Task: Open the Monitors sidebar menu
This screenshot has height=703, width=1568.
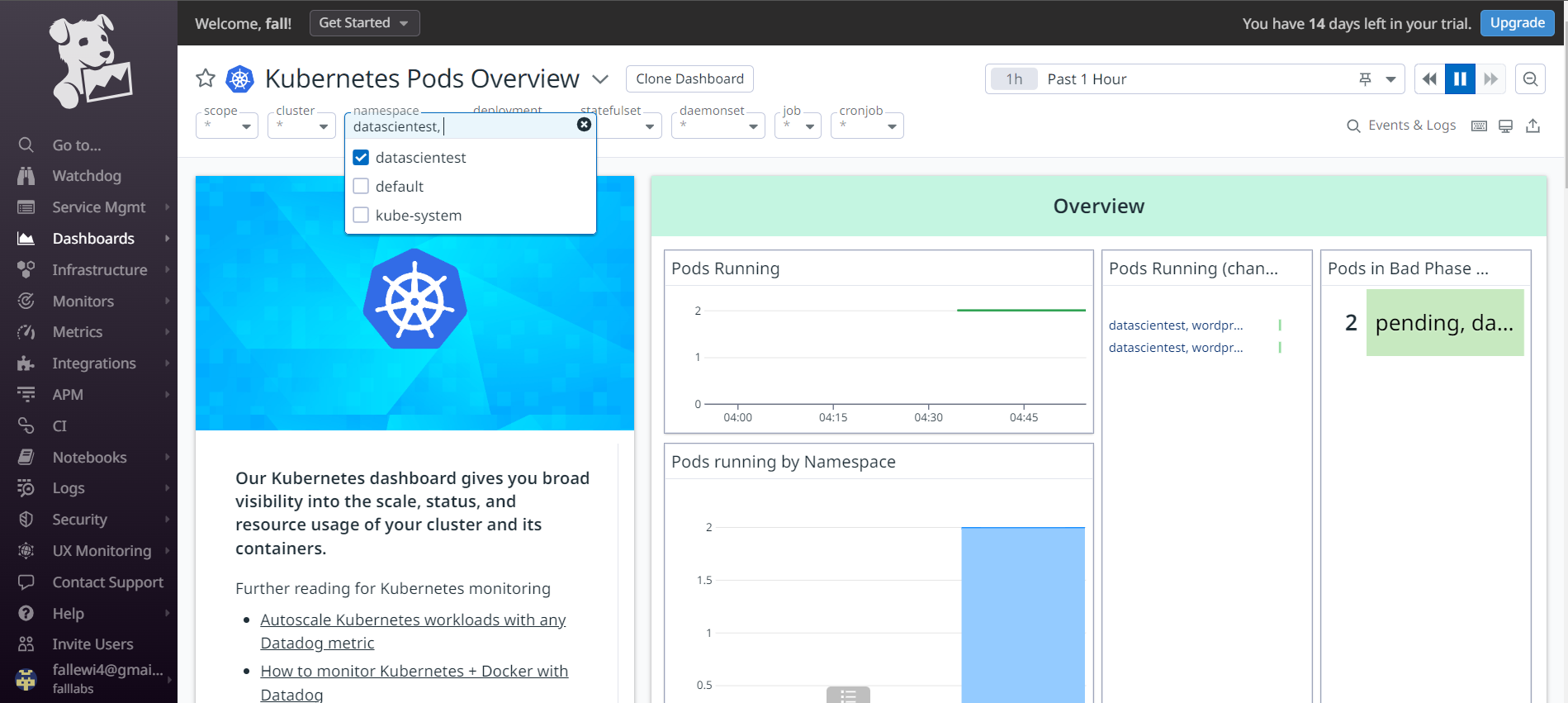Action: [x=83, y=302]
